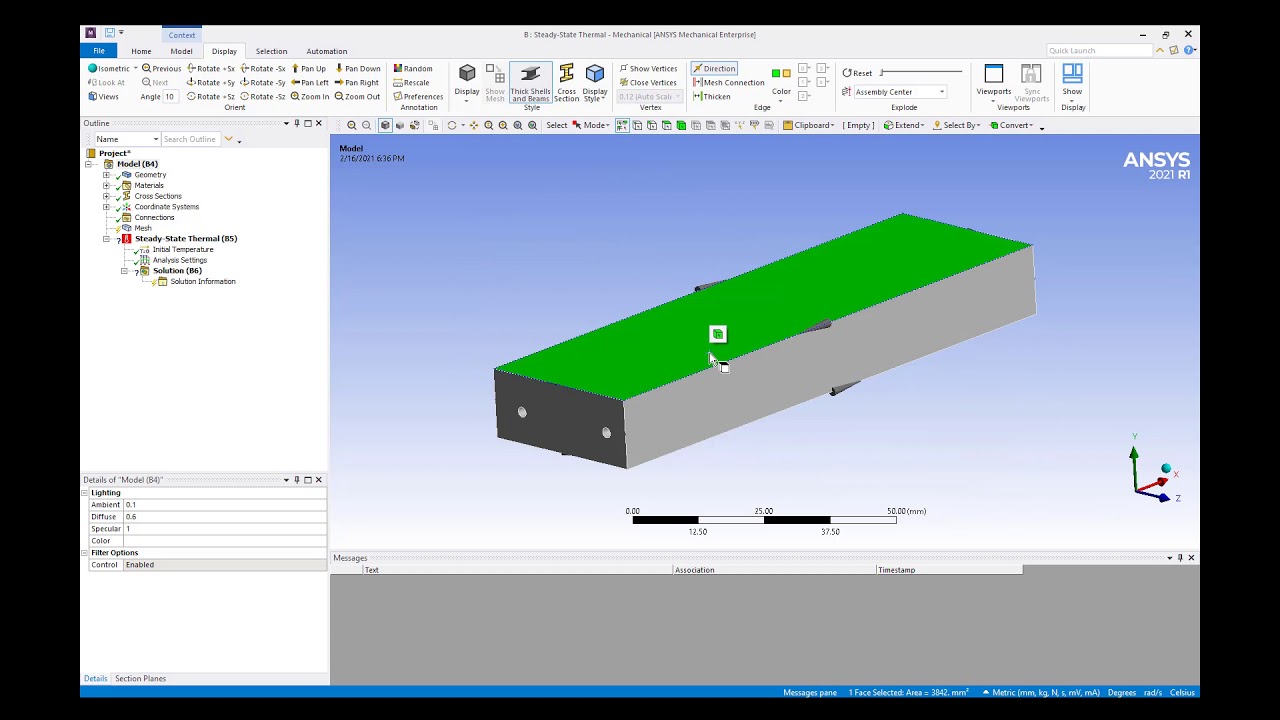The width and height of the screenshot is (1280, 720).
Task: Expand the Coordinate Systems tree node
Action: (x=106, y=207)
